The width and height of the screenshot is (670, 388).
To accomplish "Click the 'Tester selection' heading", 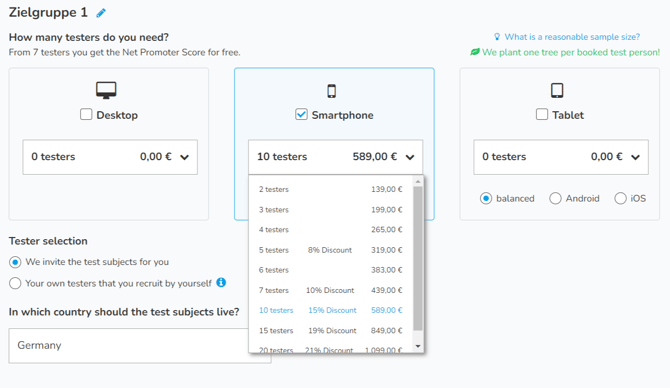I will pos(48,241).
